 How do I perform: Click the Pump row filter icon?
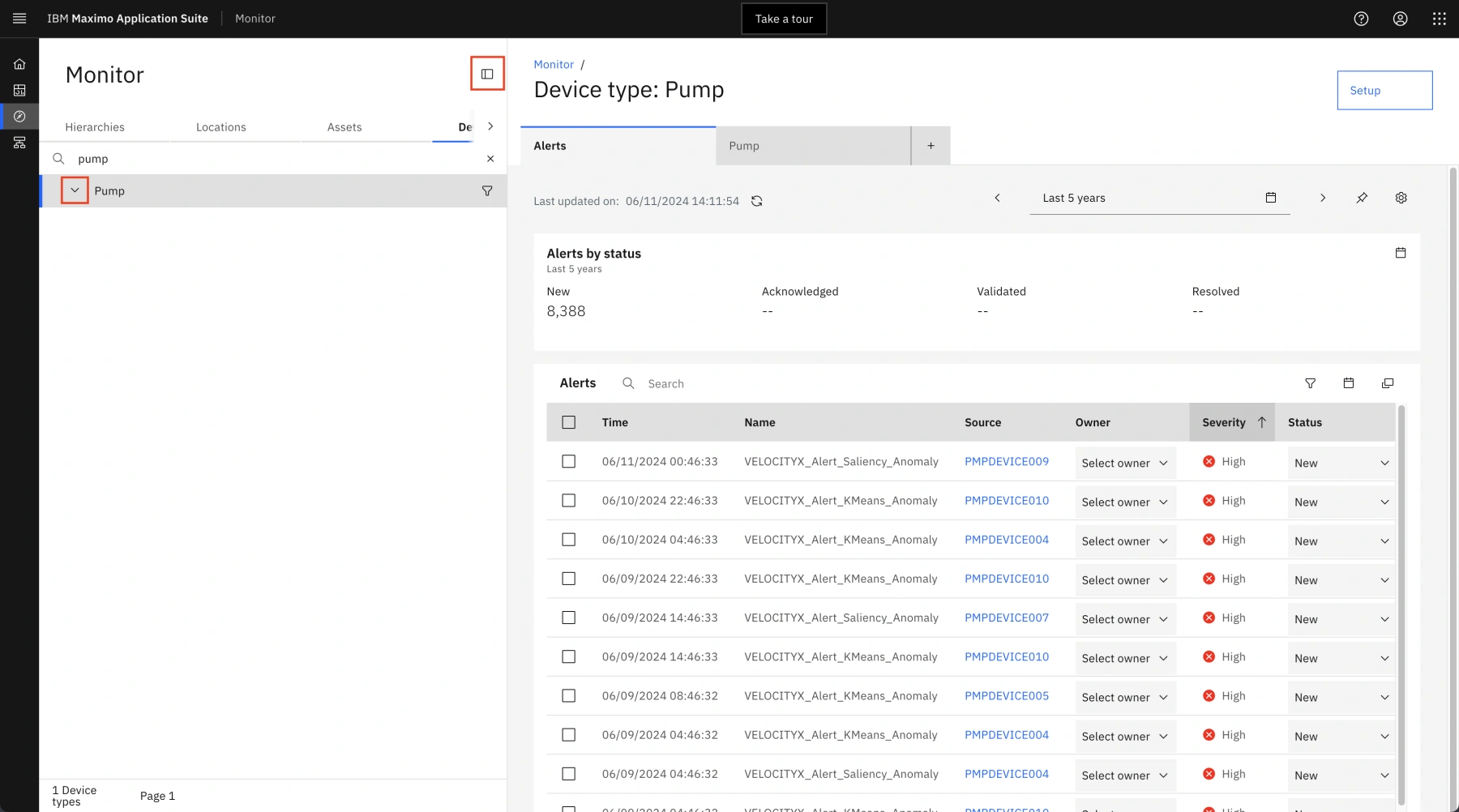[487, 191]
